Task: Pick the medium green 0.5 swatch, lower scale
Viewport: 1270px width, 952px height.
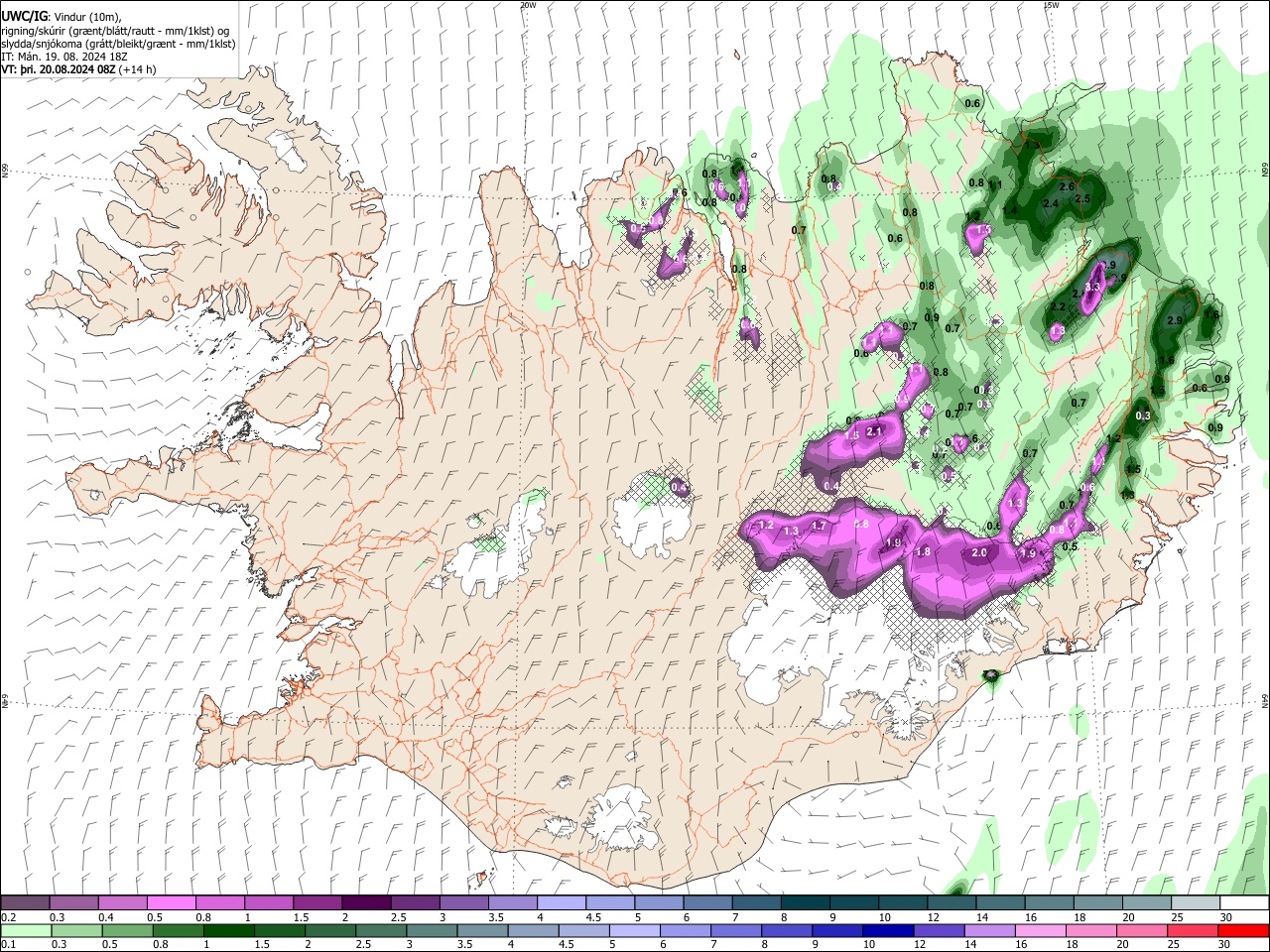Action: [x=127, y=930]
